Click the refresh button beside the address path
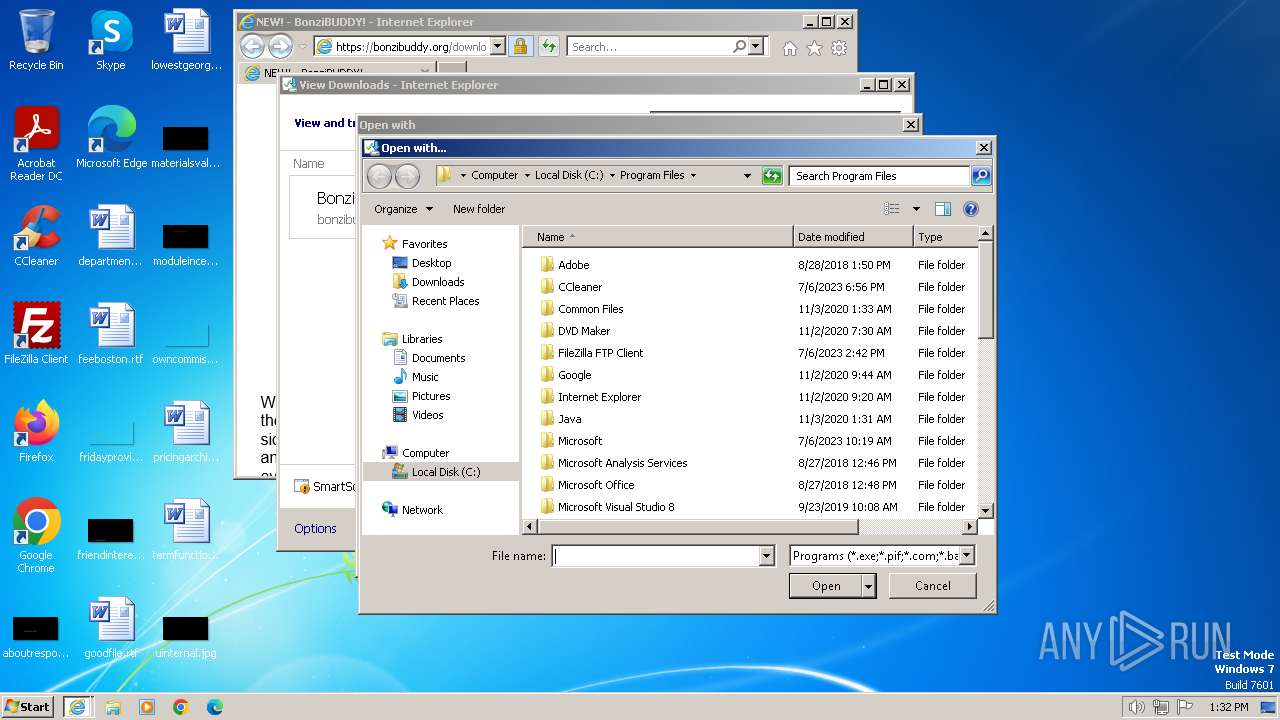This screenshot has height=720, width=1280. click(771, 176)
